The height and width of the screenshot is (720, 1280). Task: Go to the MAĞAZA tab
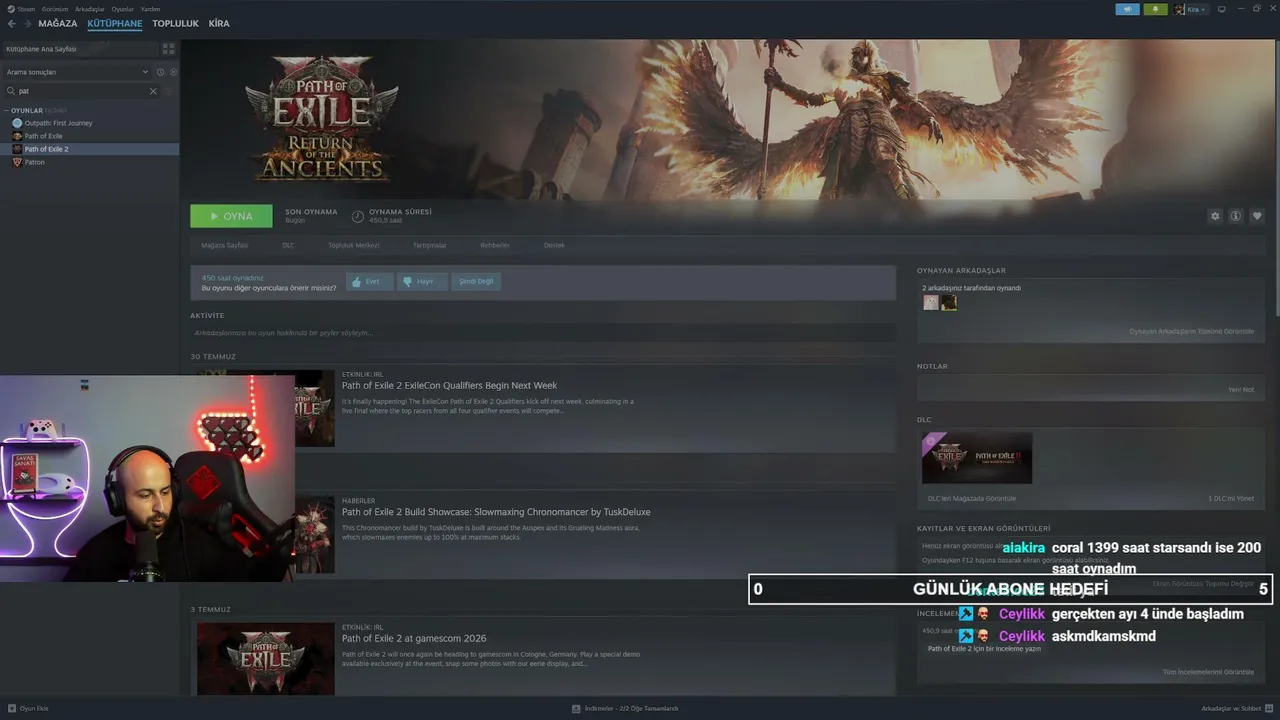pos(58,23)
